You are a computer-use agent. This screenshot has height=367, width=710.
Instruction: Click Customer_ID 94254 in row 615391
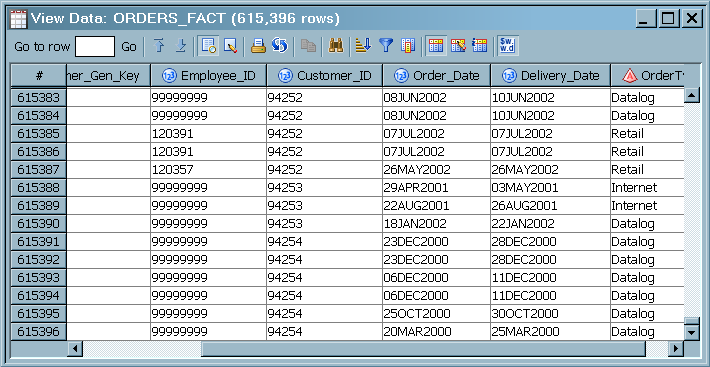point(325,242)
